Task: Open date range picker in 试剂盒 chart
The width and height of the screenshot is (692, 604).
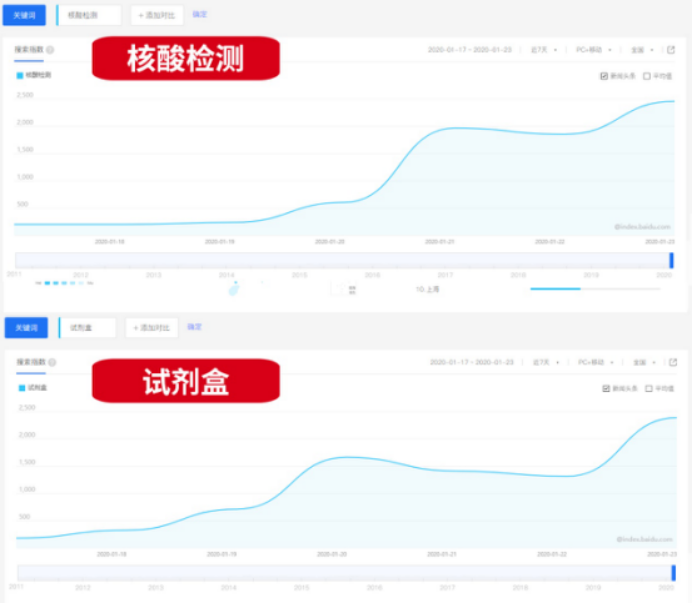Action: click(472, 362)
